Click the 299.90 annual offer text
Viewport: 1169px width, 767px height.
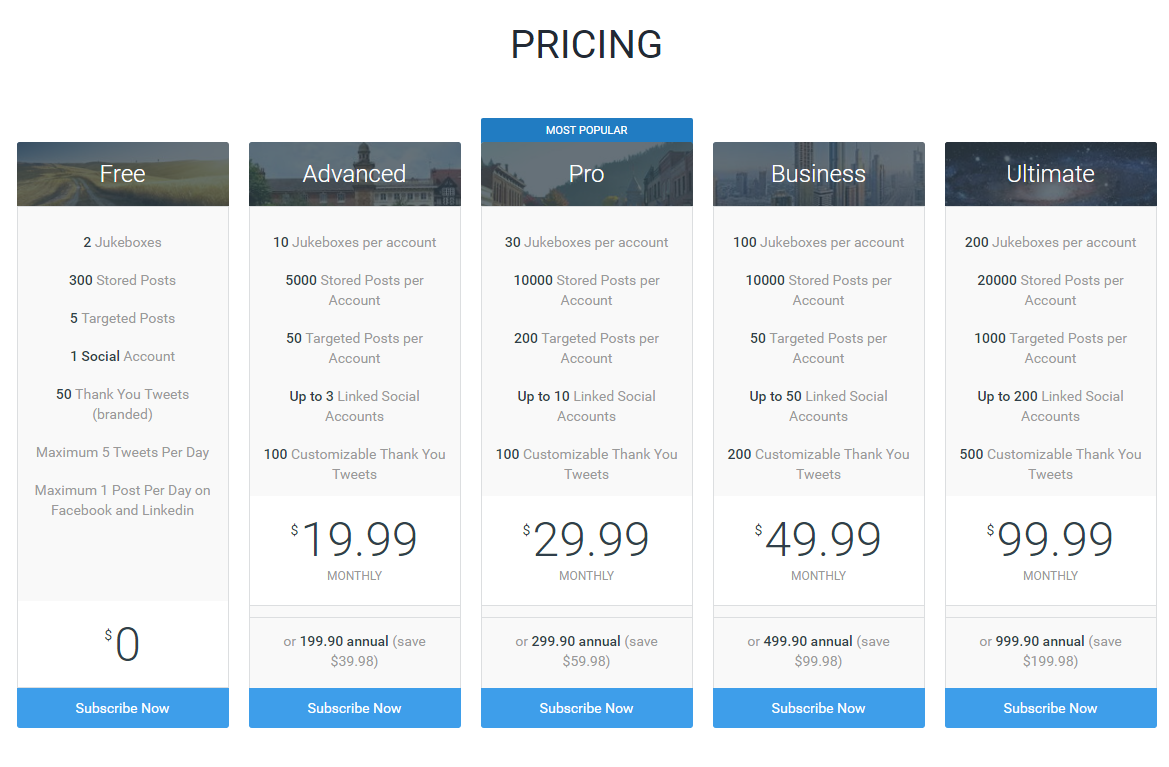tap(586, 651)
